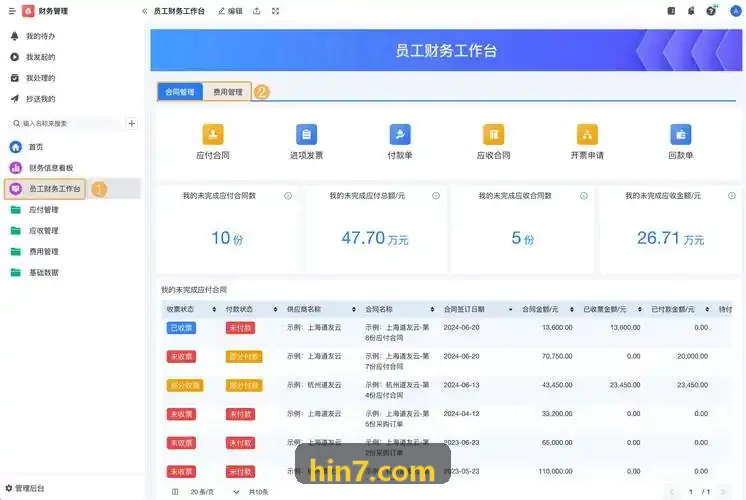Click the yellow 部分收票 status tag
The width and height of the screenshot is (746, 500).
click(x=185, y=386)
